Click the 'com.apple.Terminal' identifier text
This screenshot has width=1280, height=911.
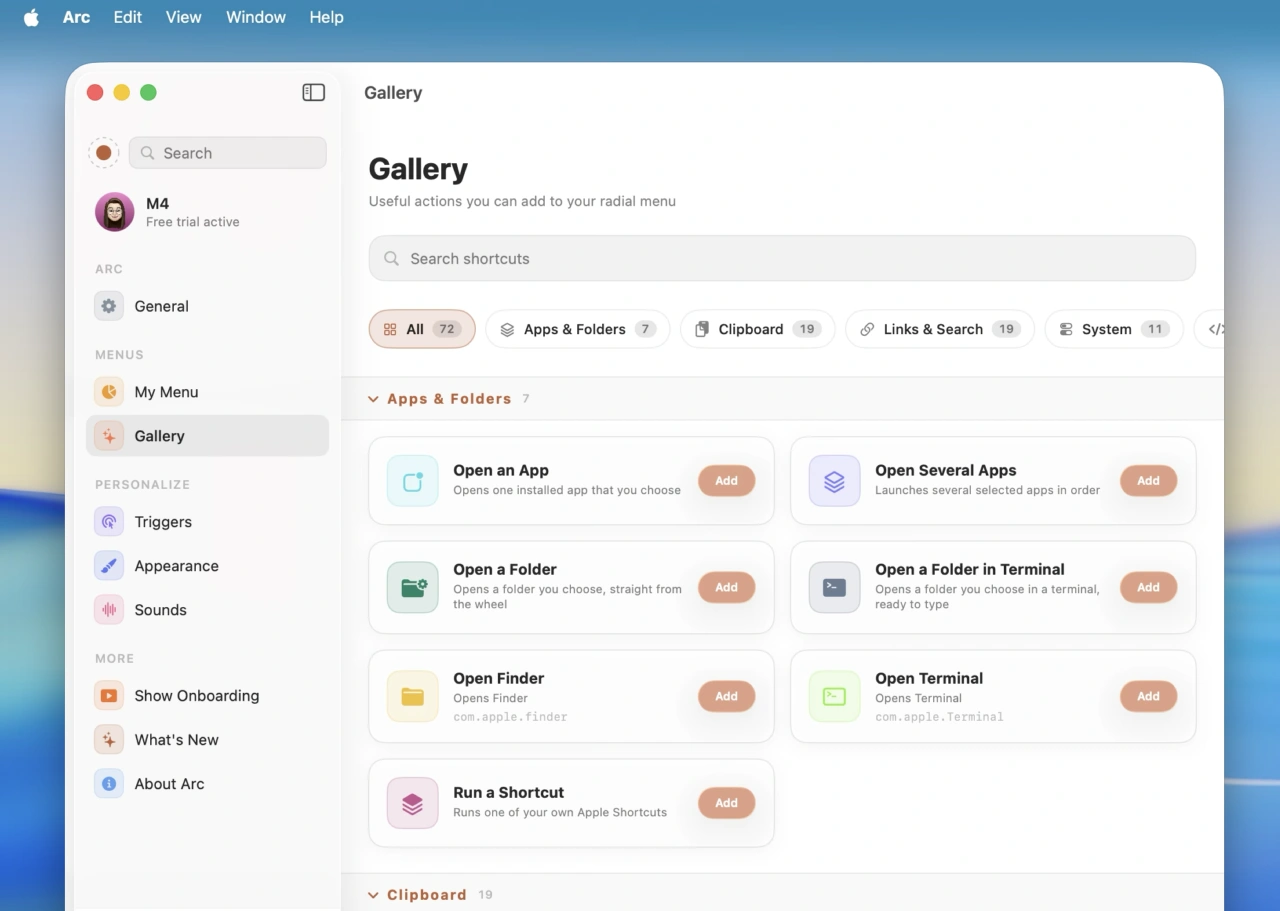click(x=939, y=717)
